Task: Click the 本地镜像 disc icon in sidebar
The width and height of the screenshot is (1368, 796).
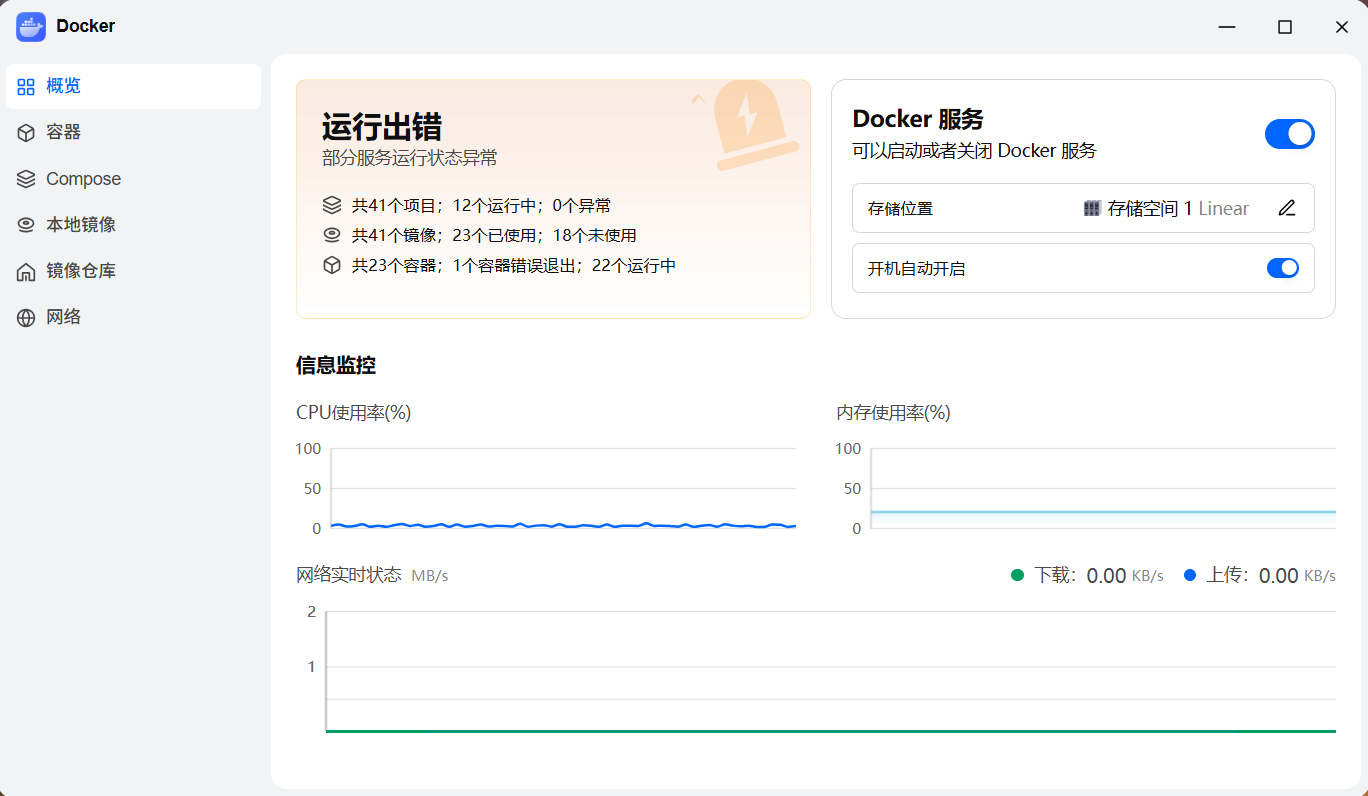Action: pyautogui.click(x=26, y=225)
